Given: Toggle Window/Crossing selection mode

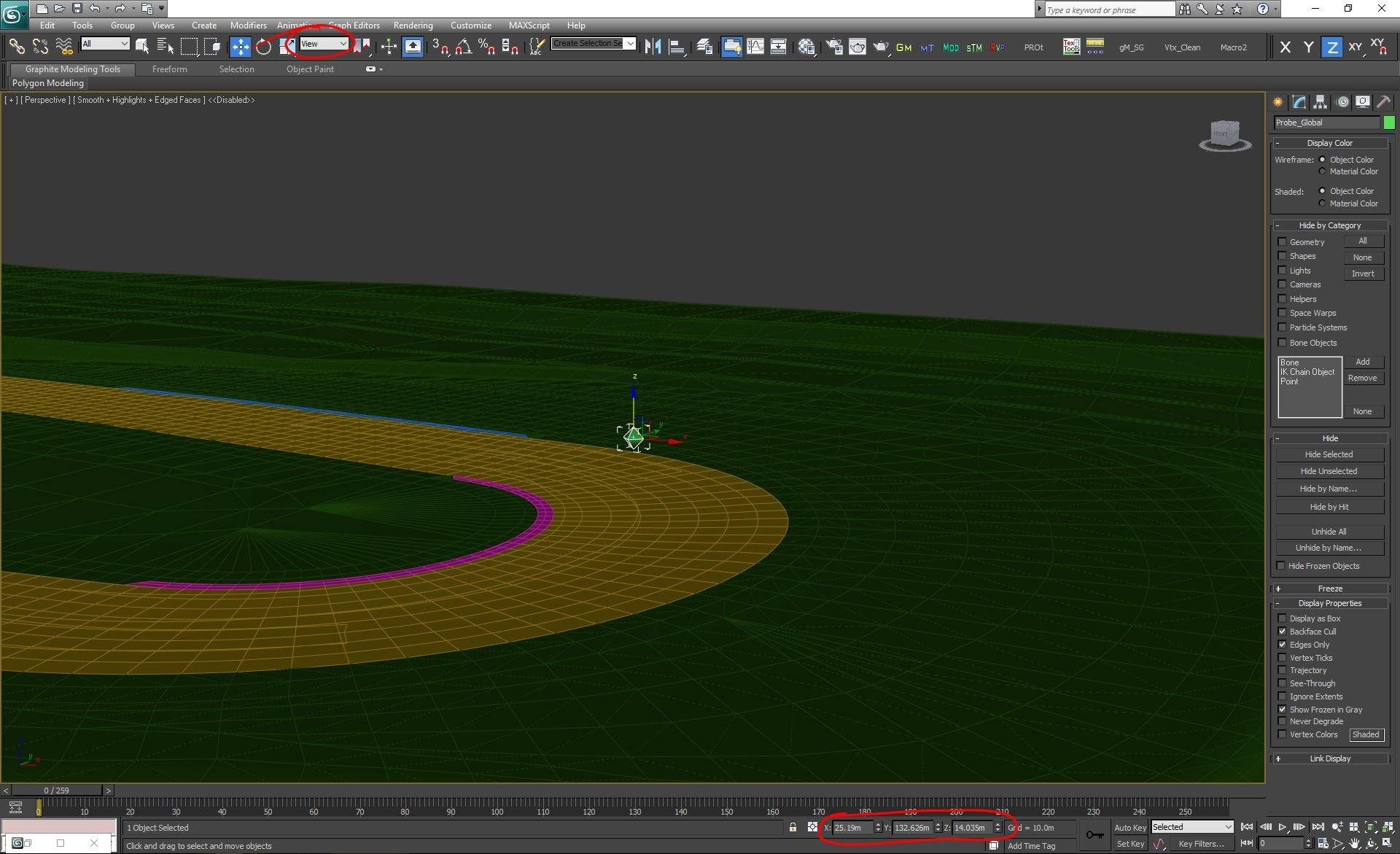Looking at the screenshot, I should pos(212,47).
